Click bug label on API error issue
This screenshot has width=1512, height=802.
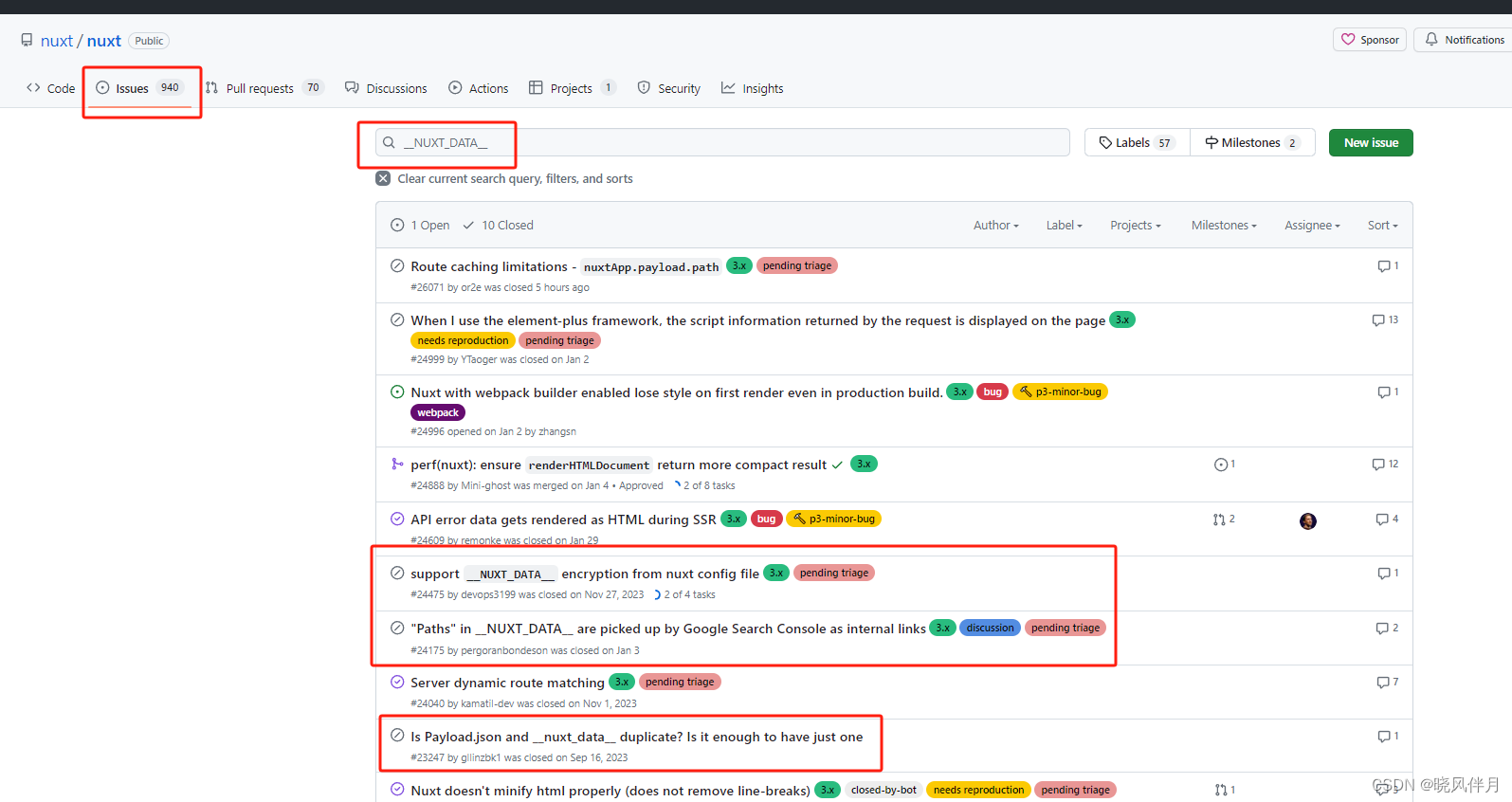pyautogui.click(x=766, y=519)
